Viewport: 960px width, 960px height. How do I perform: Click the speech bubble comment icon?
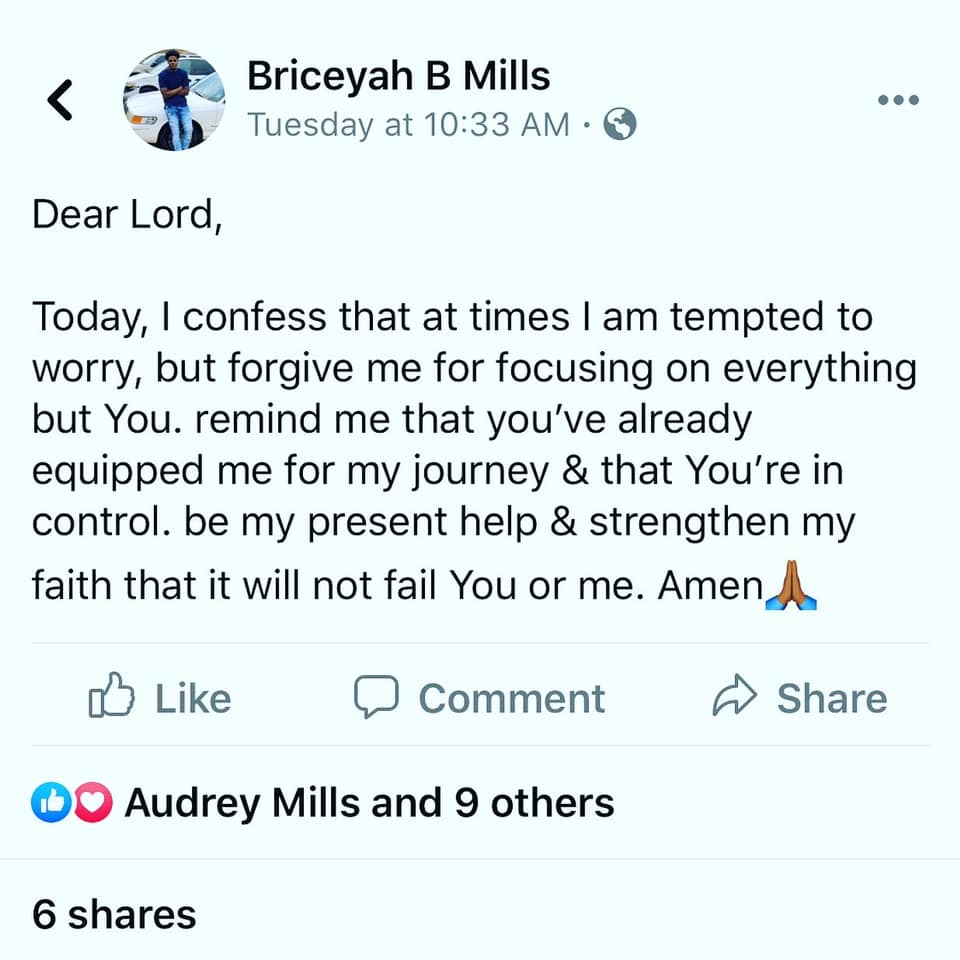point(377,696)
